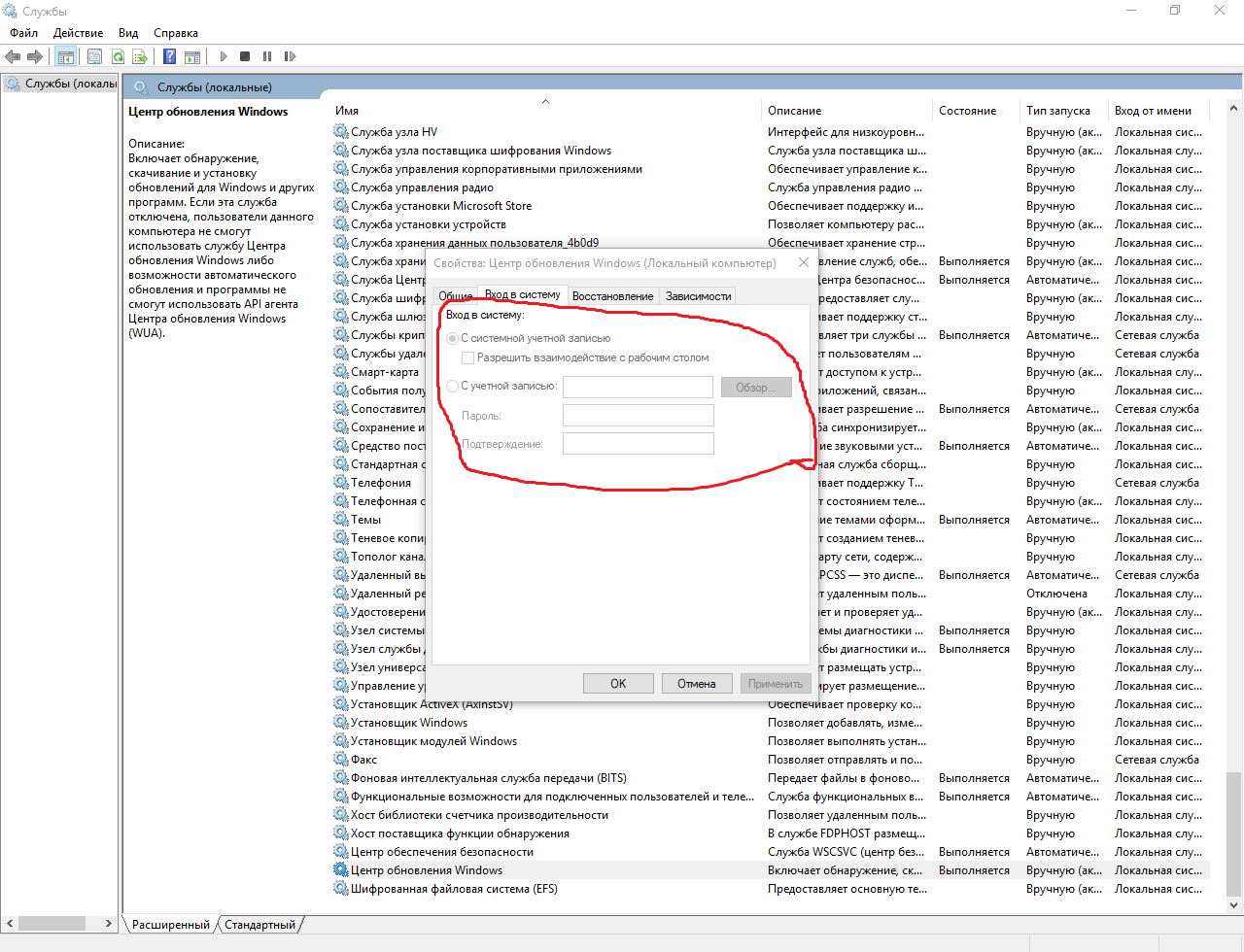
Task: Open the Вид menu
Action: pyautogui.click(x=128, y=33)
